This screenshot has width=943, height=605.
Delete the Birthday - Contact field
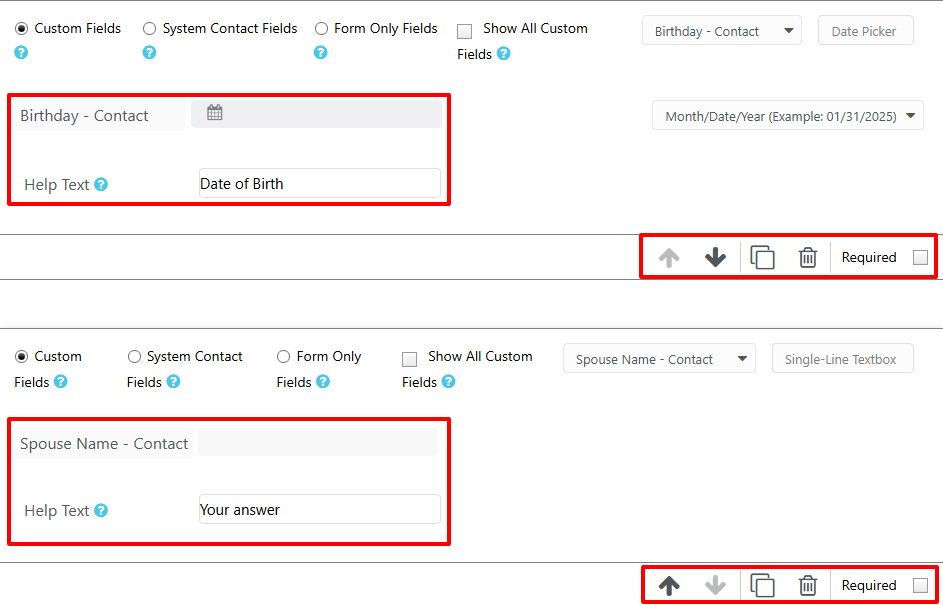point(808,257)
